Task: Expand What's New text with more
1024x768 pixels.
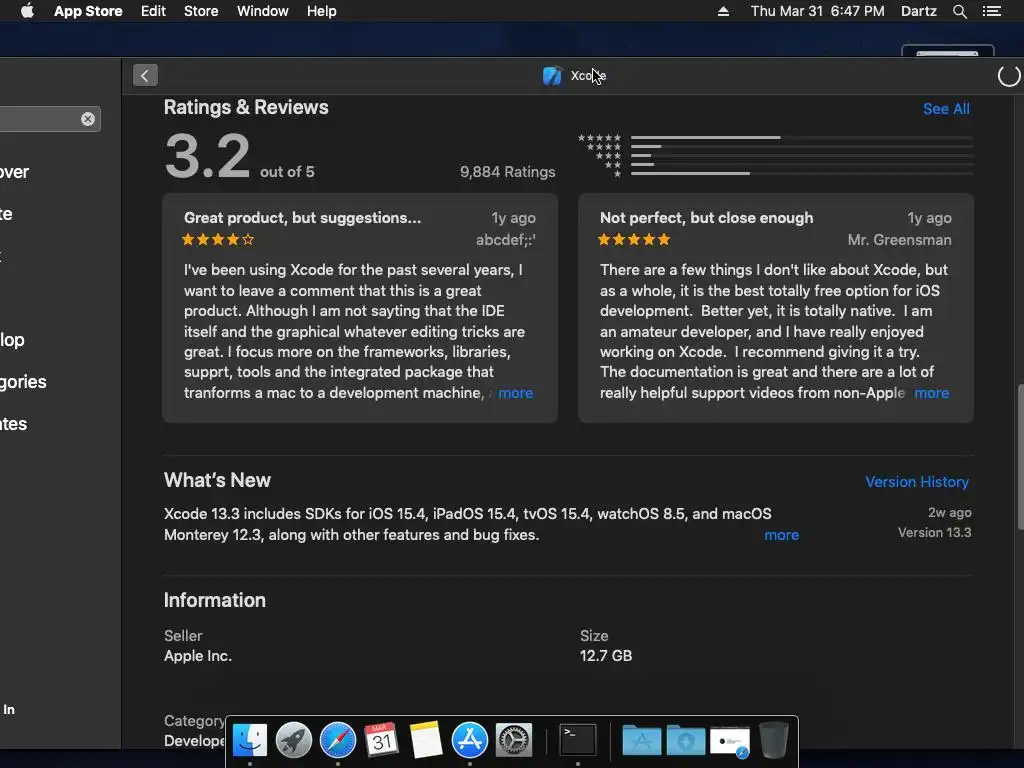Action: coord(782,535)
